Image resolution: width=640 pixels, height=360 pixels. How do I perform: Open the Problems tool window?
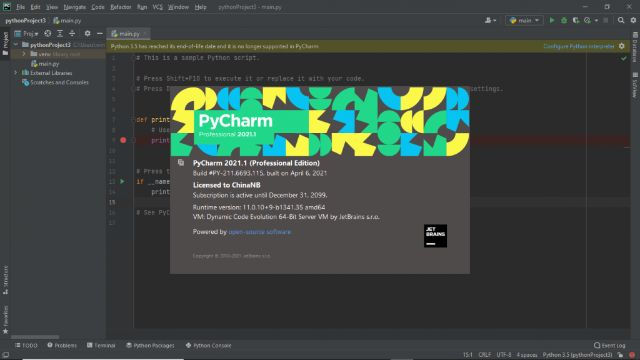(62, 345)
